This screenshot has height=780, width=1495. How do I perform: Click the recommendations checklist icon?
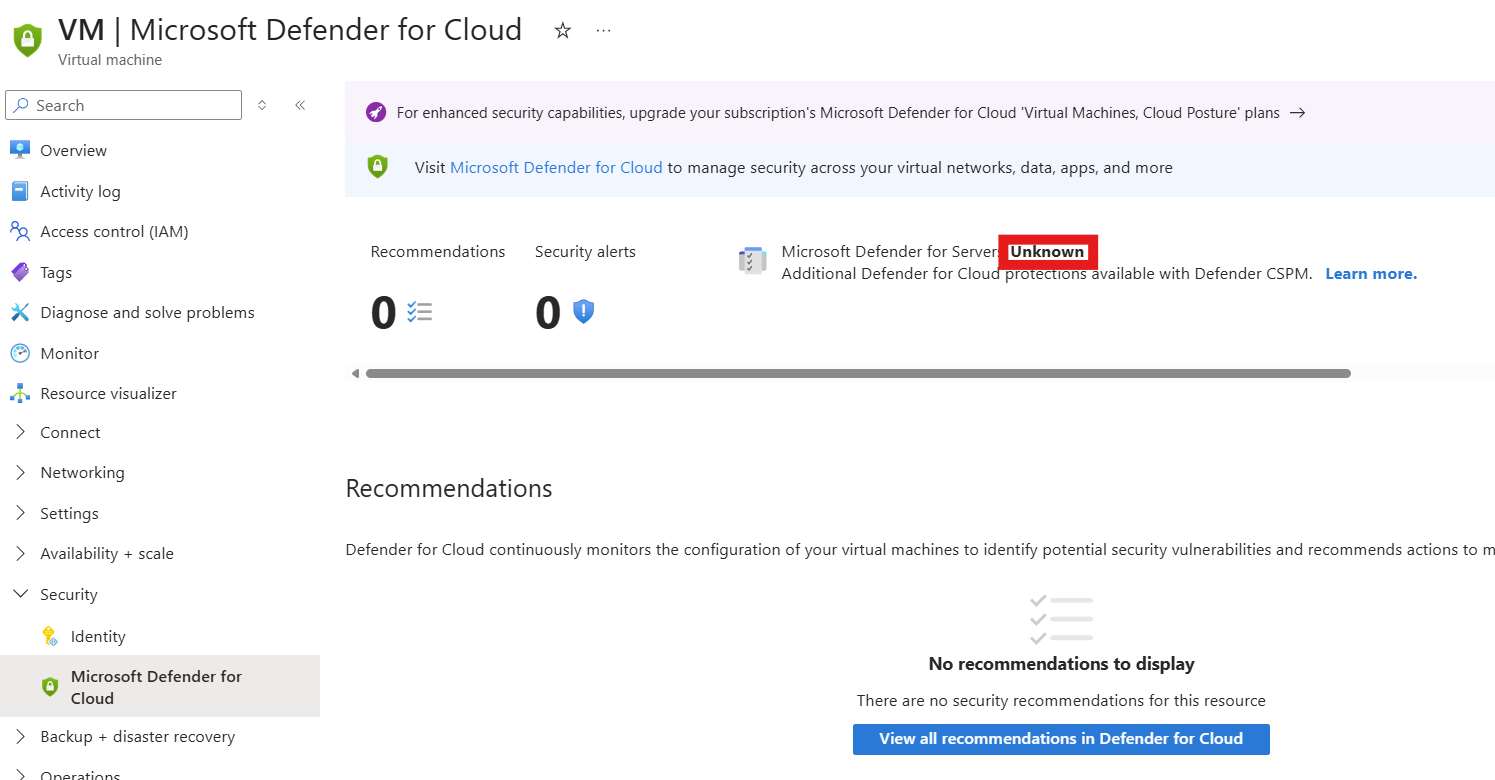coord(420,312)
